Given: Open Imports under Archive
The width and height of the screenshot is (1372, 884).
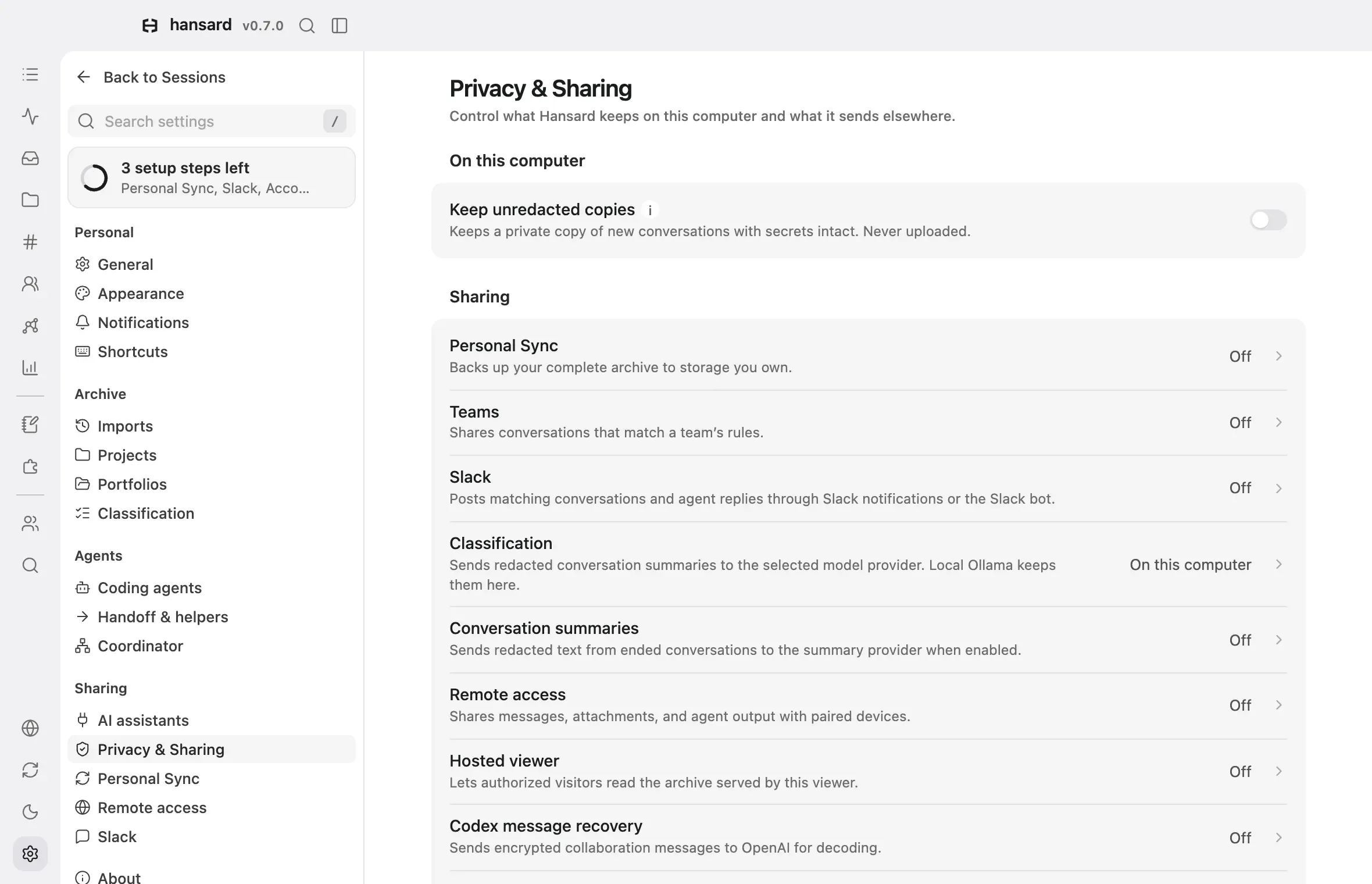Looking at the screenshot, I should pos(212,426).
